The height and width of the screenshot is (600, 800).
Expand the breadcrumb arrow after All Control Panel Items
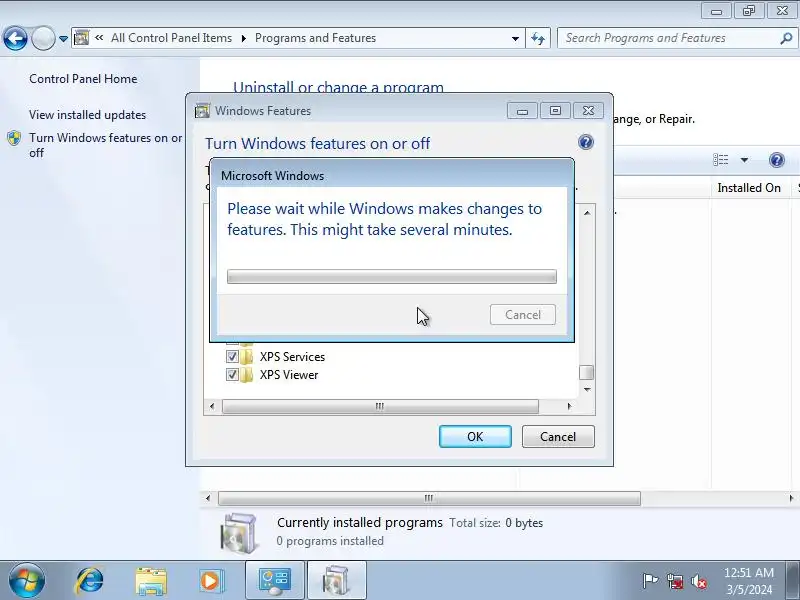[x=243, y=38]
